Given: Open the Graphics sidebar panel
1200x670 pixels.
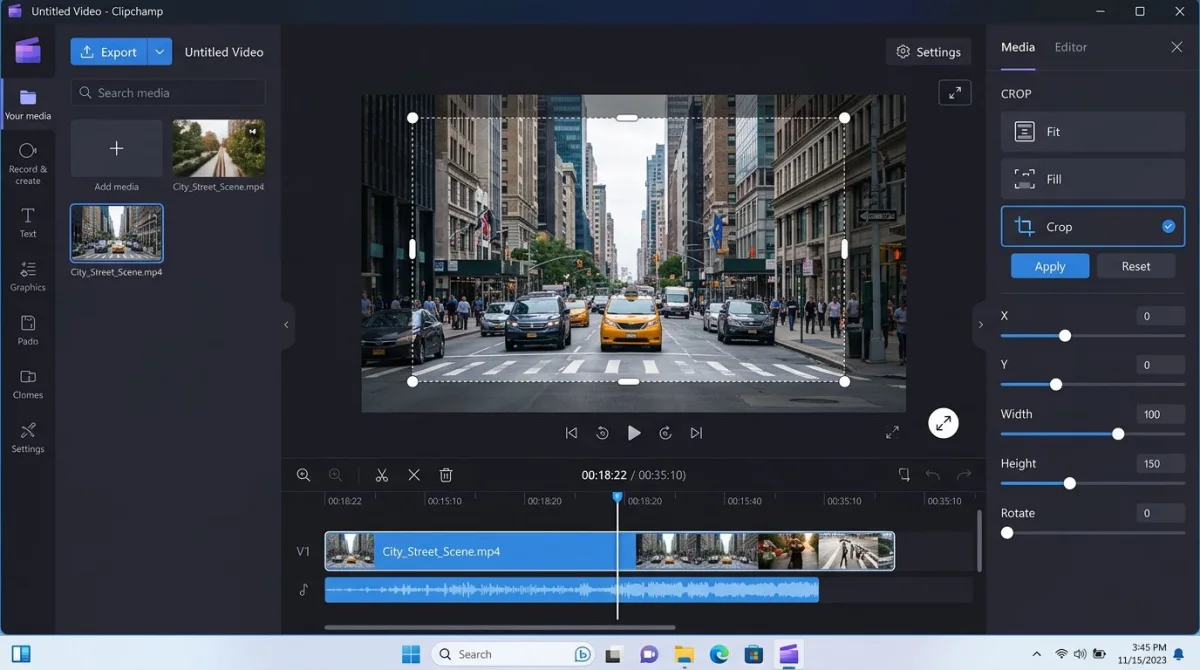Looking at the screenshot, I should [28, 276].
